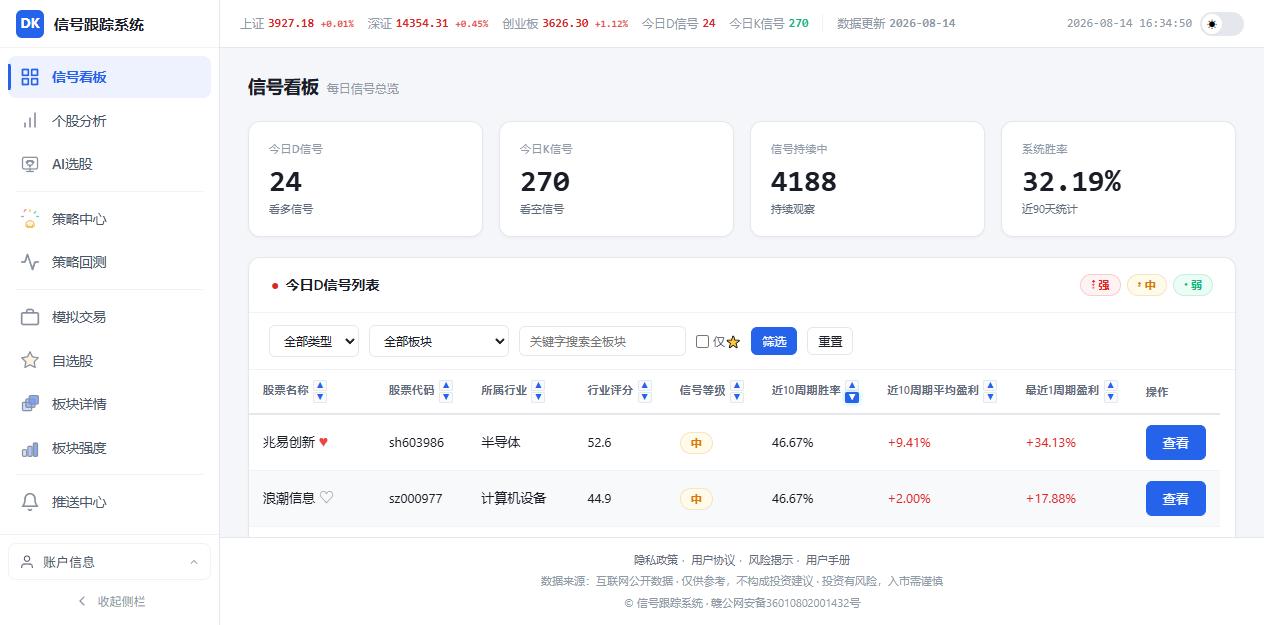1264x625 pixels.
Task: Click the grid icon beside 信号看板
Action: pos(30,77)
